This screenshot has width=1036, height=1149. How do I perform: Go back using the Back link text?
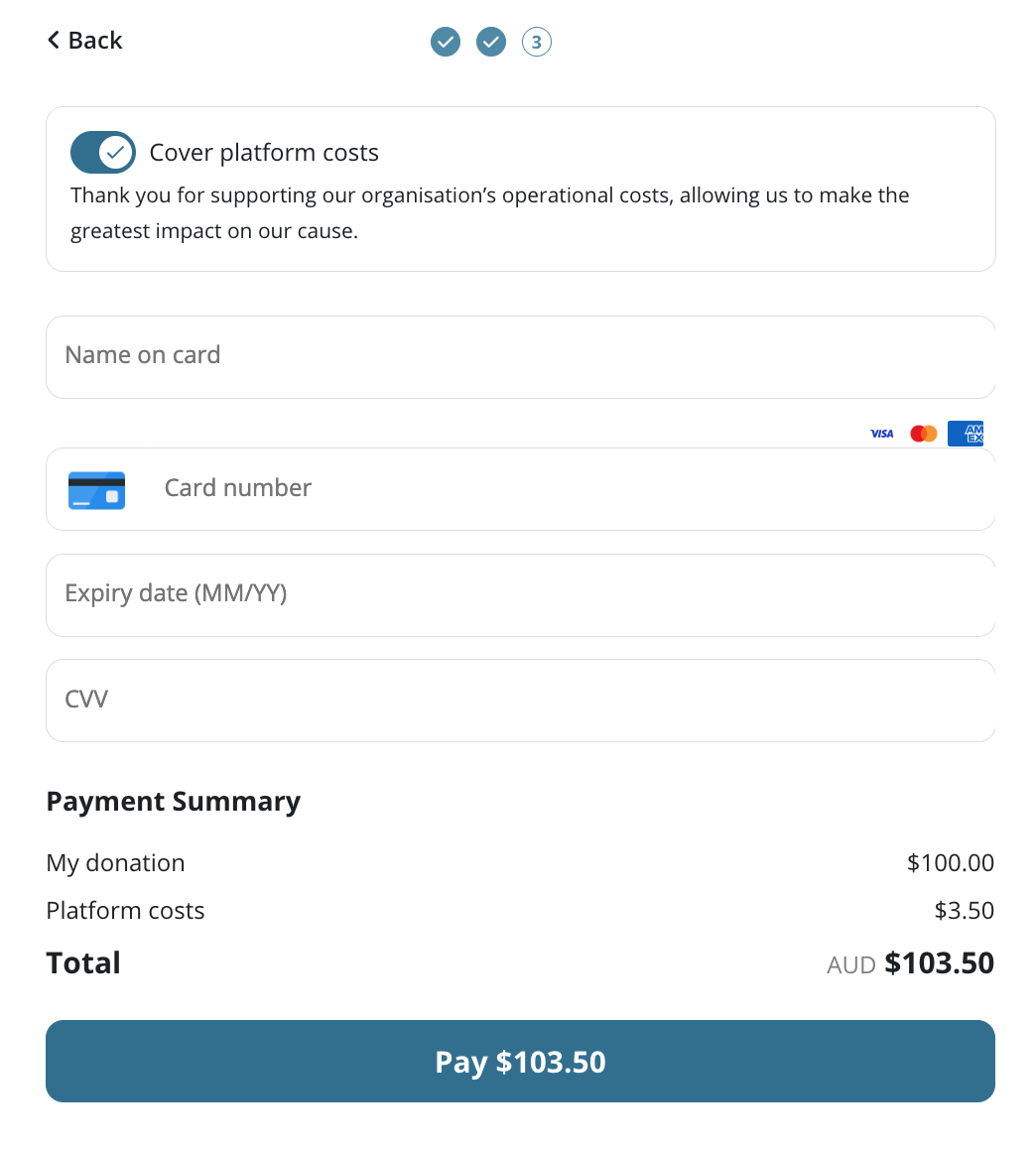tap(95, 41)
